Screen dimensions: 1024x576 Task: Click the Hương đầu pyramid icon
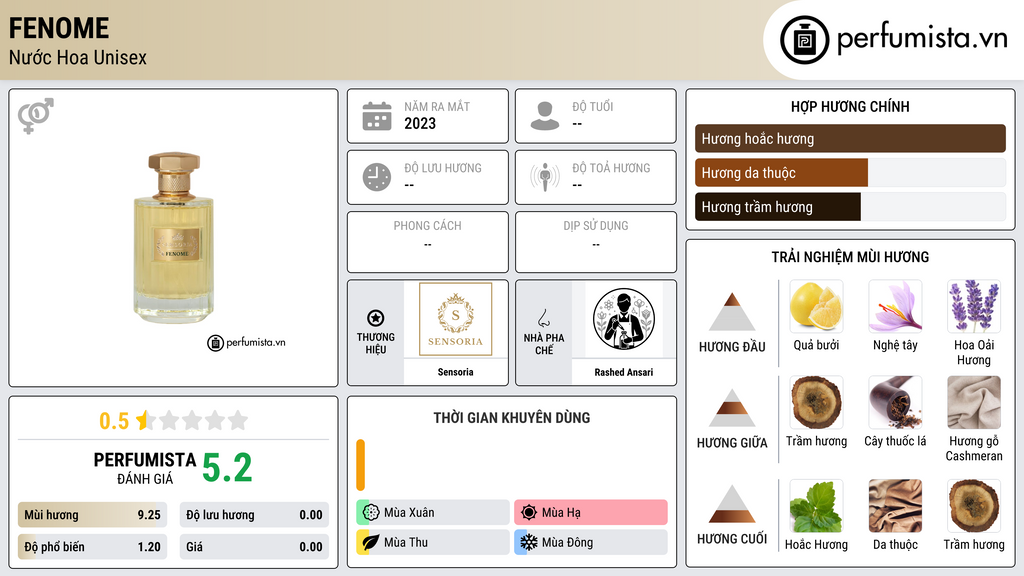[x=732, y=312]
